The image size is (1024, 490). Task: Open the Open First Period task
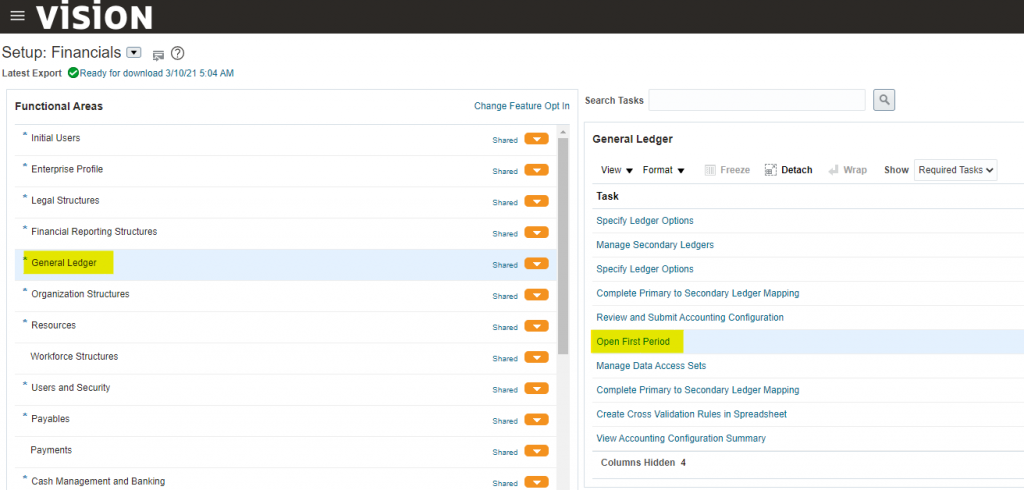click(x=633, y=342)
